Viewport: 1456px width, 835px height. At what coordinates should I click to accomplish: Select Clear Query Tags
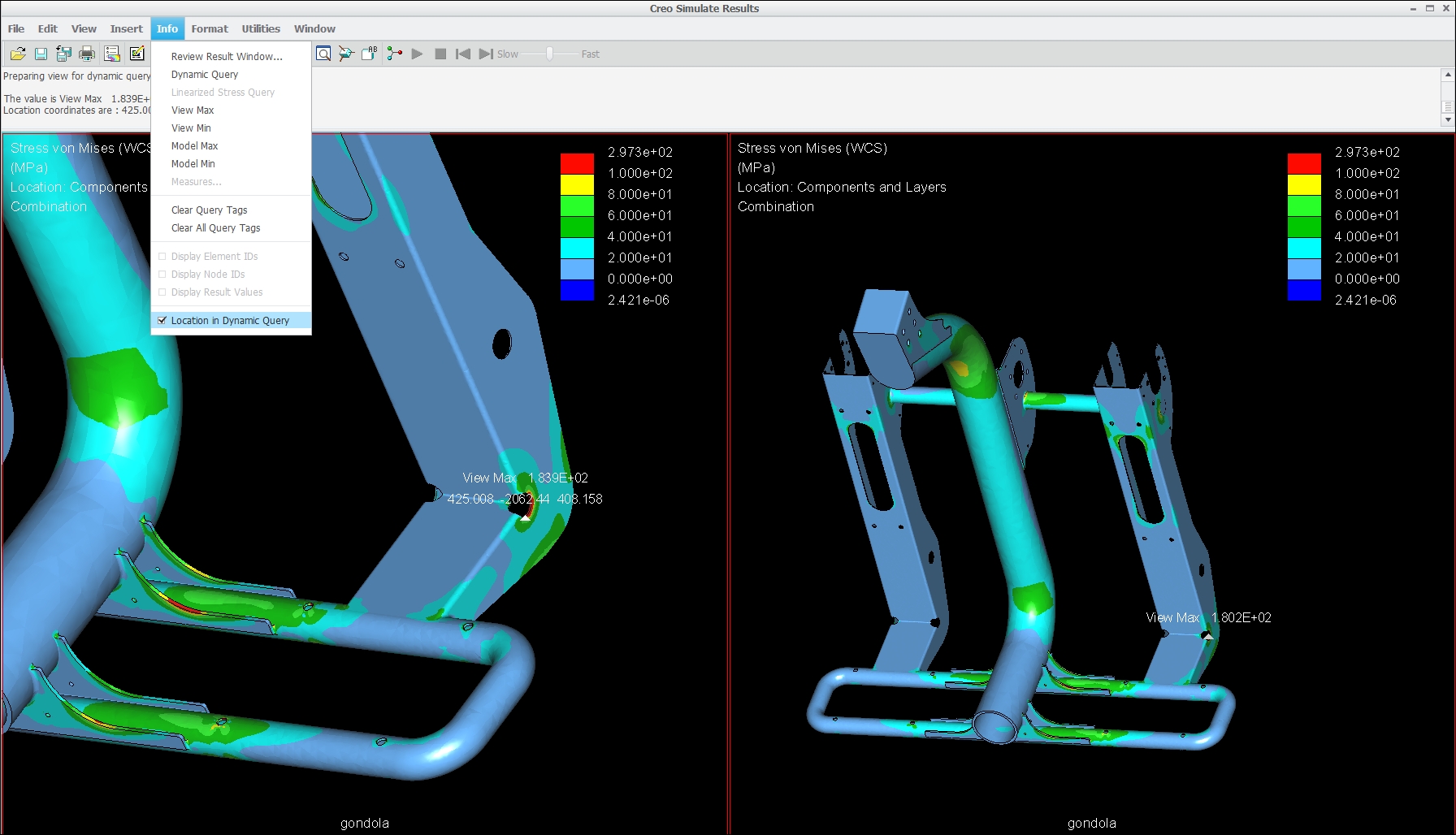[231, 210]
